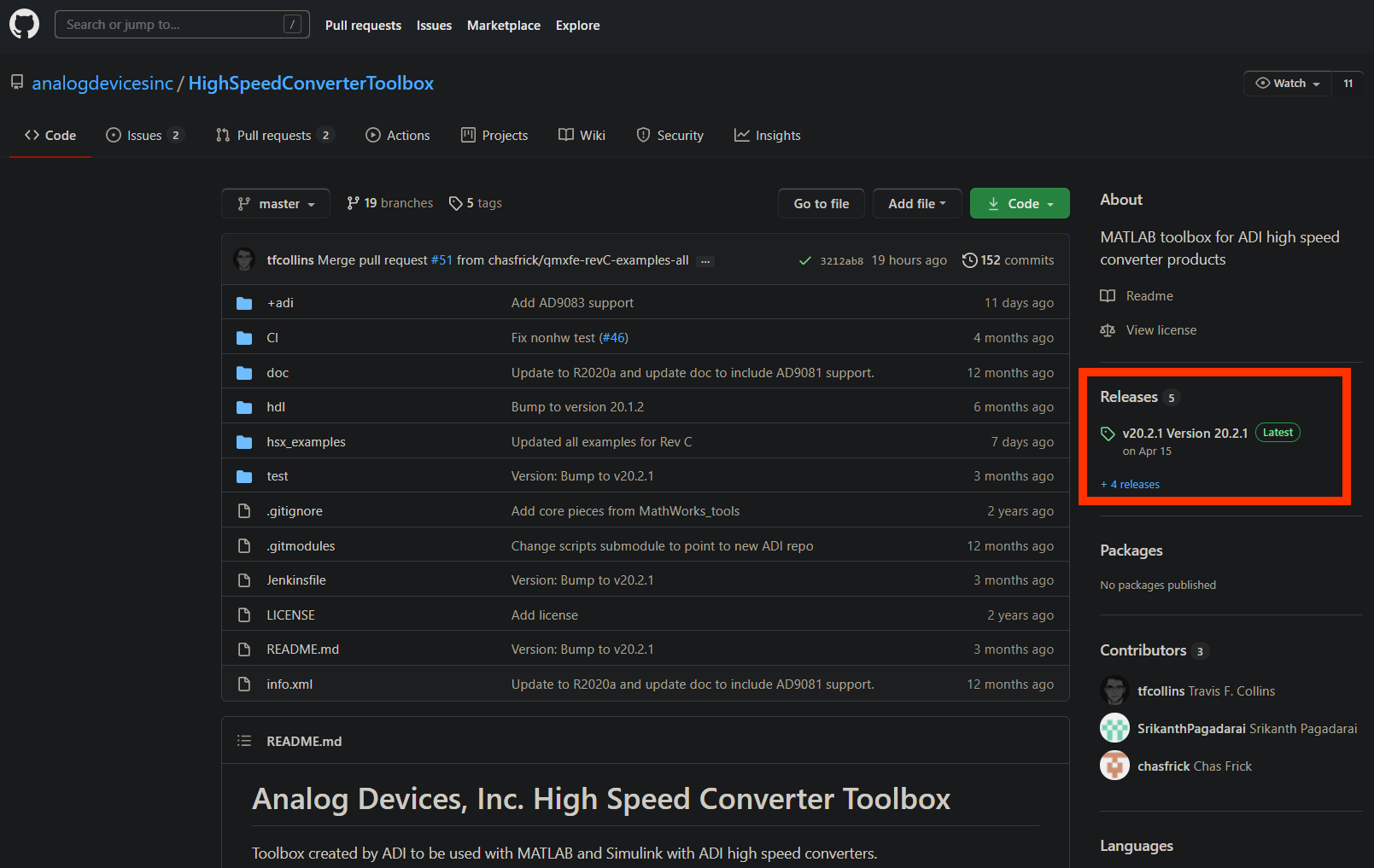Image resolution: width=1374 pixels, height=868 pixels.
Task: Open the green Code download dropdown
Action: click(1020, 203)
